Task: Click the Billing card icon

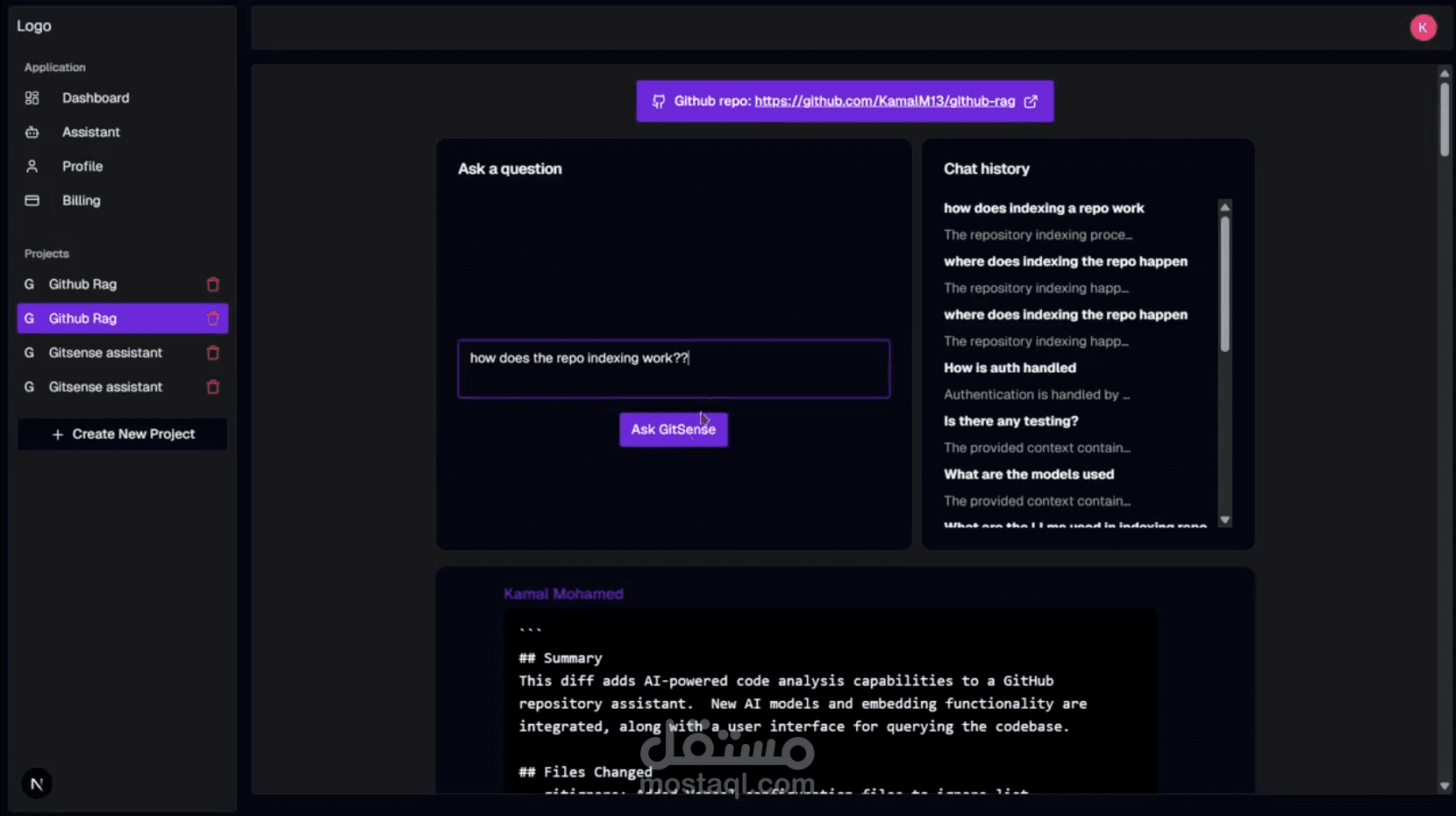Action: (x=32, y=201)
